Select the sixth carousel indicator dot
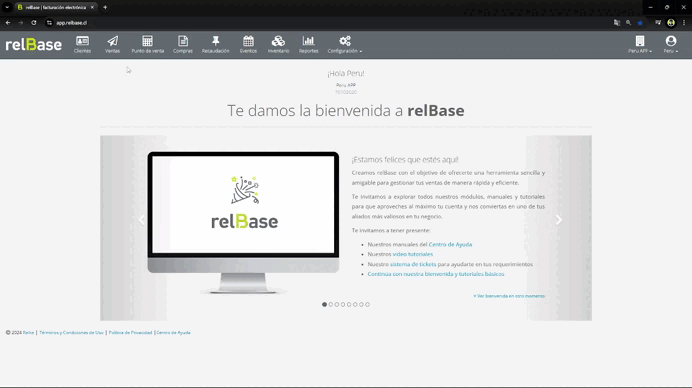 point(355,305)
